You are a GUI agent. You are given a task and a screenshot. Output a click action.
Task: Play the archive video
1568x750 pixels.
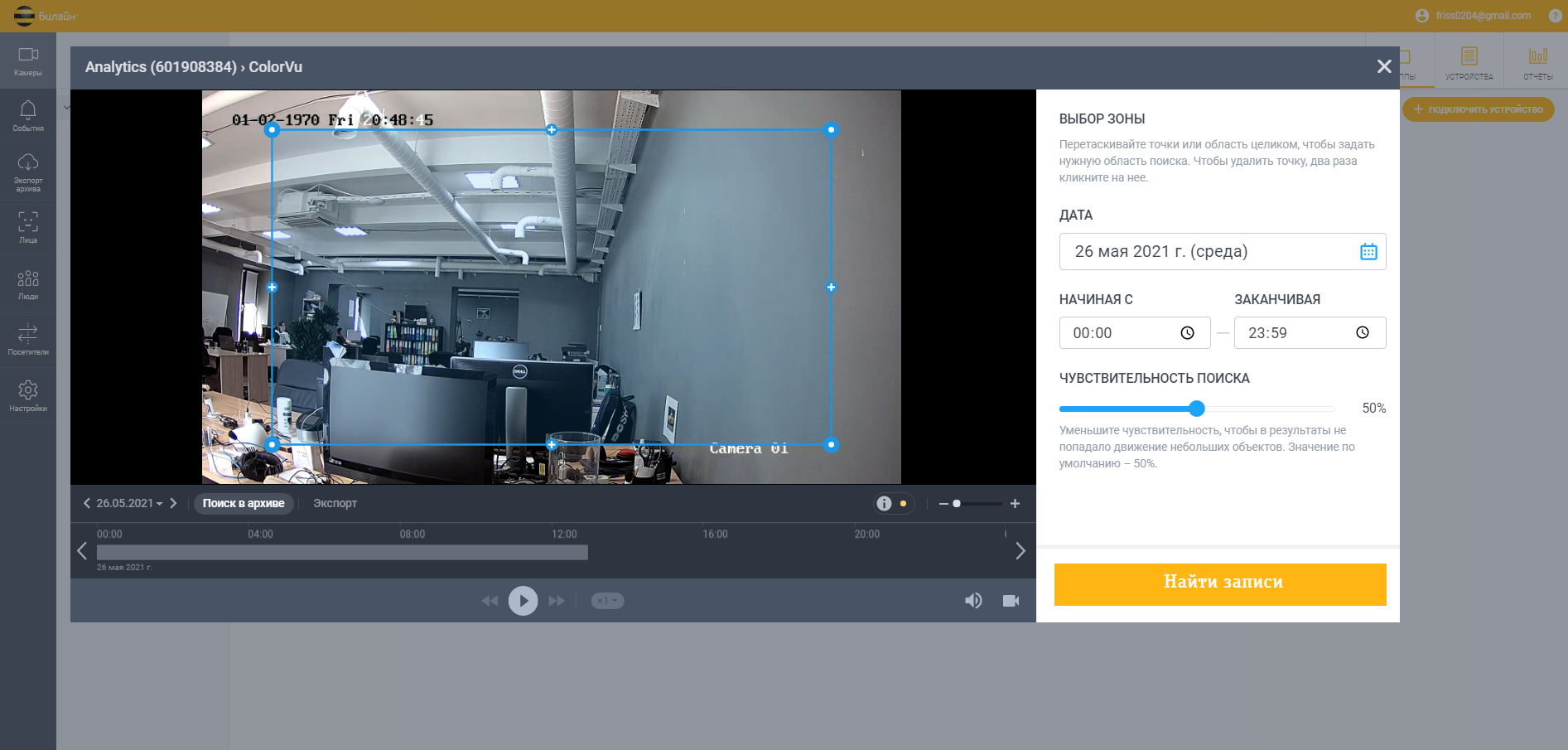click(x=523, y=601)
